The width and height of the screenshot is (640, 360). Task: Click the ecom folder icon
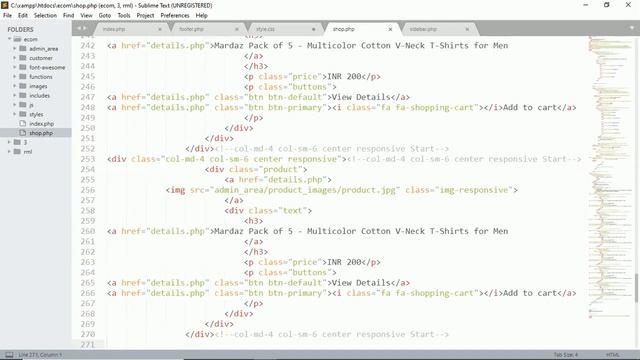[17, 39]
